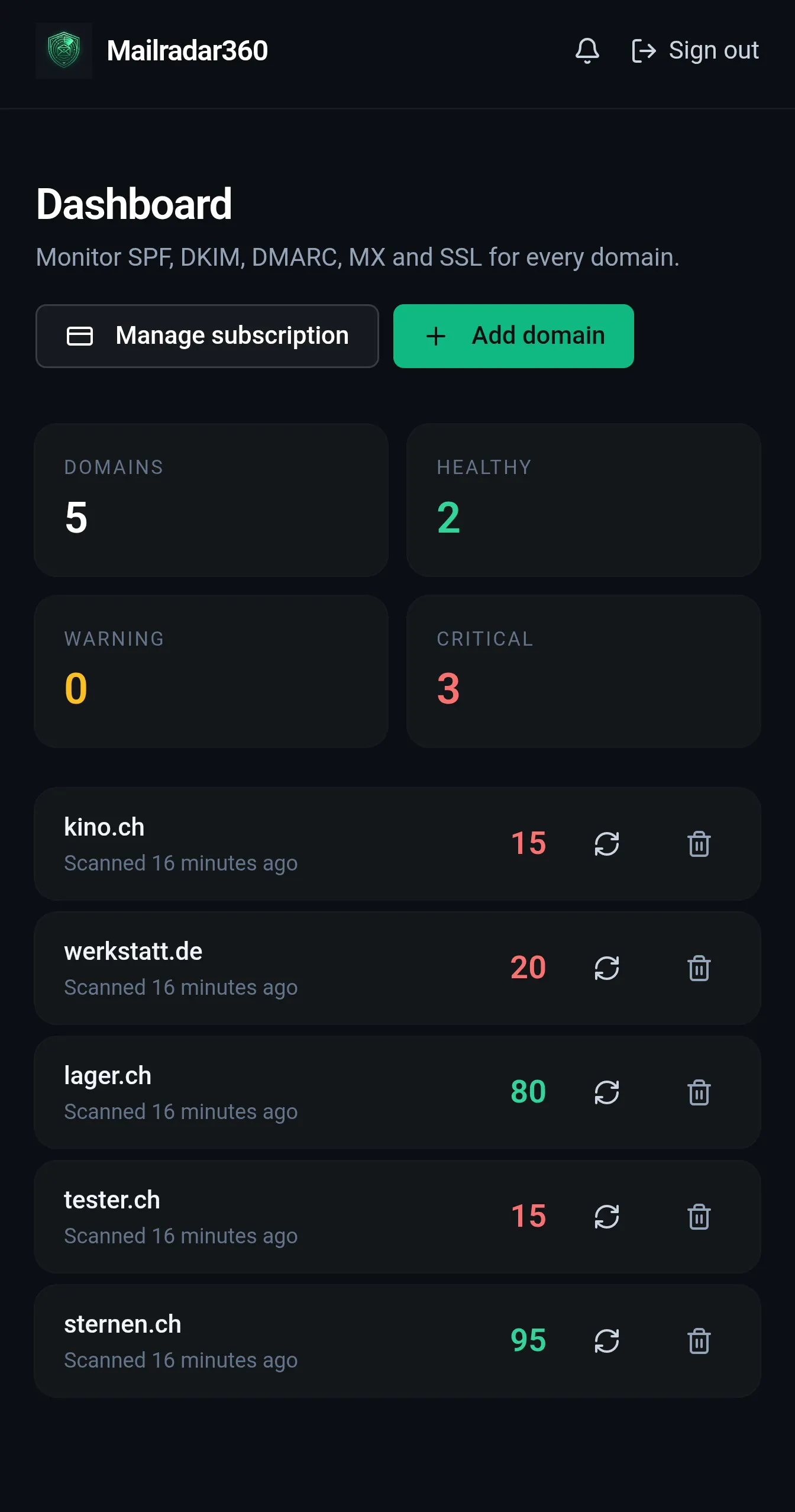
Task: Select the Critical stat card
Action: pyautogui.click(x=583, y=671)
